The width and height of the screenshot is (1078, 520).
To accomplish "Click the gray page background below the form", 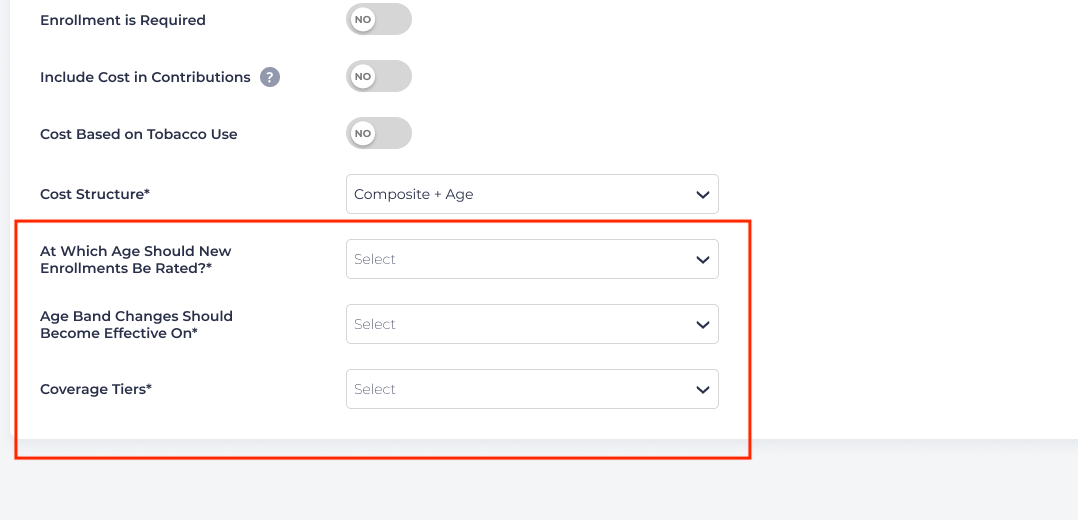I will (540, 490).
